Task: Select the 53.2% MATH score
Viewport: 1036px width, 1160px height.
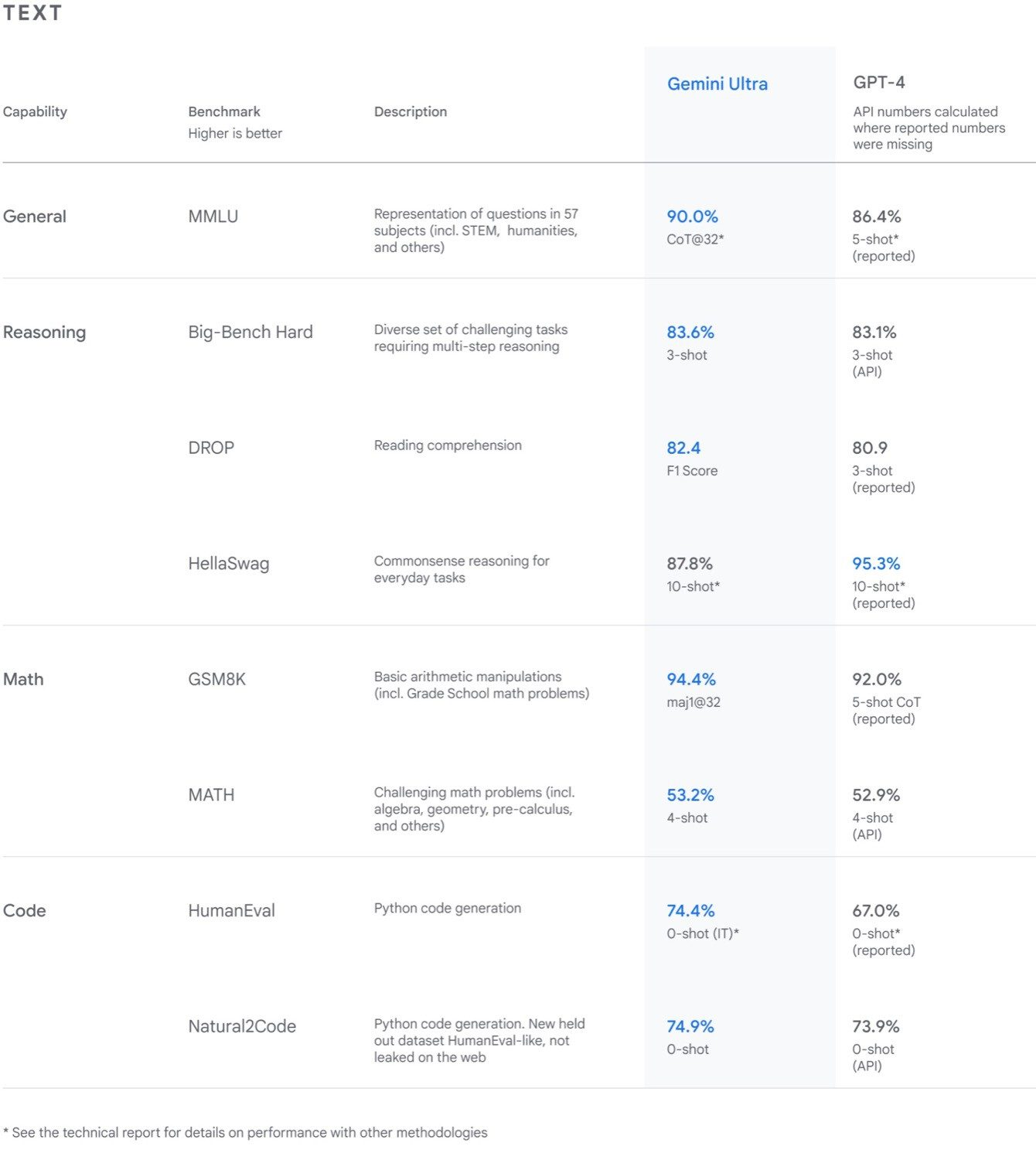Action: 690,795
